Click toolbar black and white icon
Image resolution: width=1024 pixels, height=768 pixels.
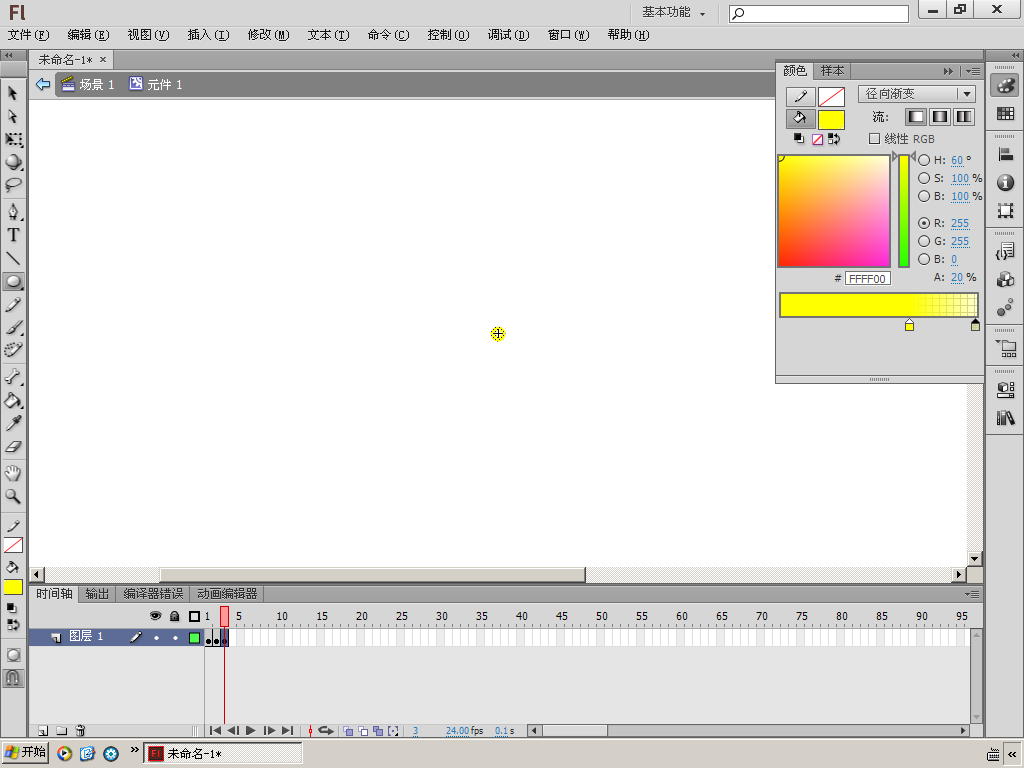coord(12,609)
